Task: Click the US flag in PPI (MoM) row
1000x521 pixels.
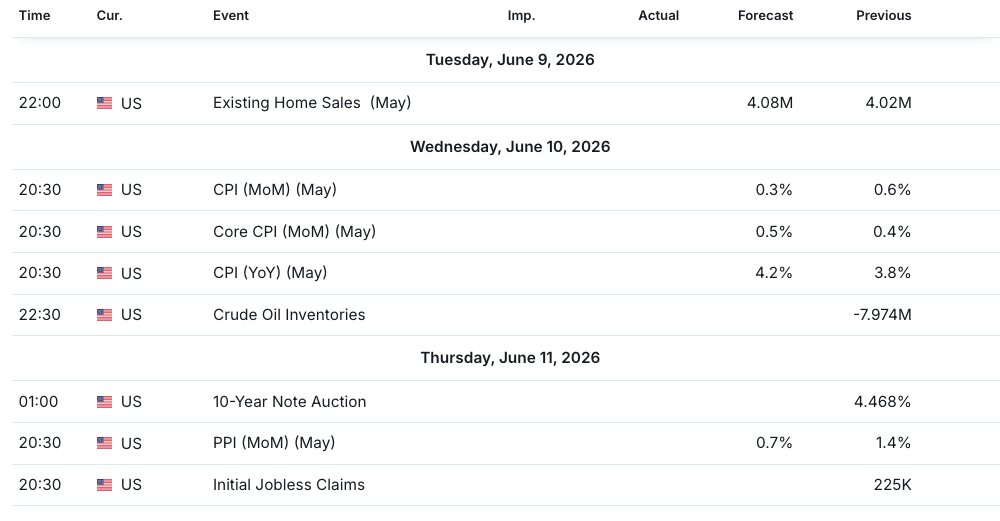Action: click(x=105, y=443)
